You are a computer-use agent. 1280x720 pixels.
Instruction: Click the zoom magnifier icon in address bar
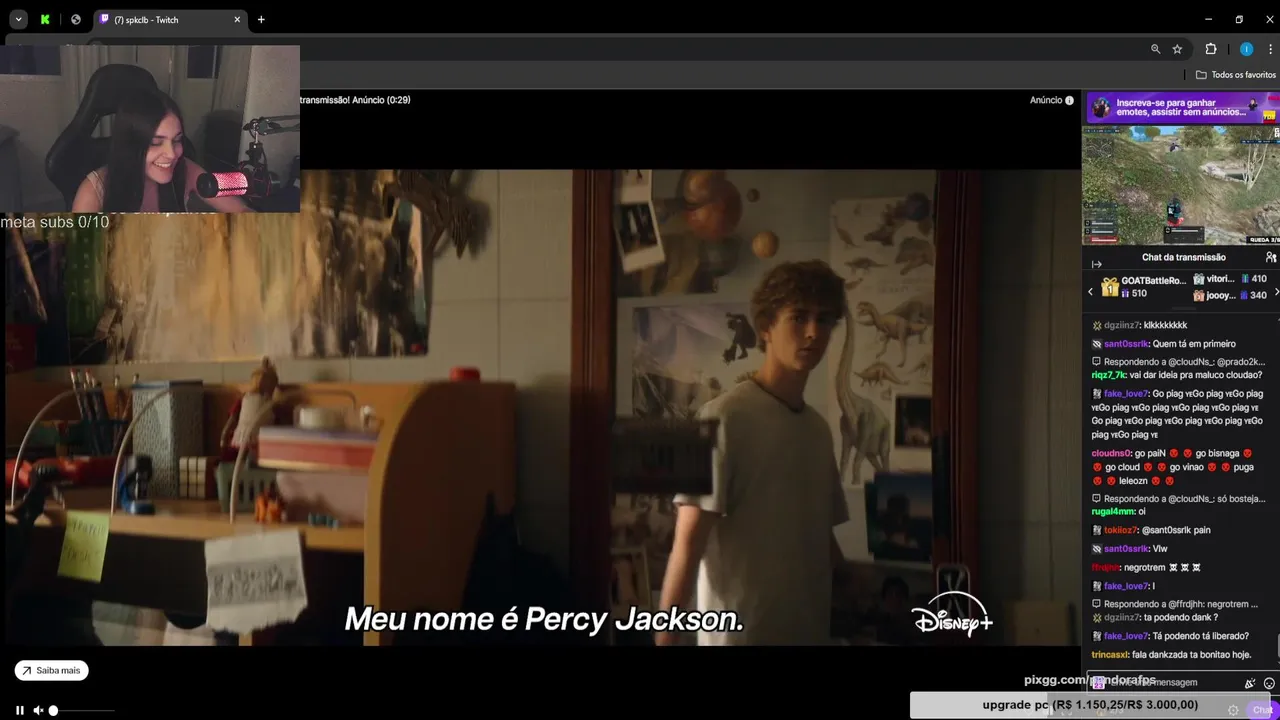[x=1155, y=49]
